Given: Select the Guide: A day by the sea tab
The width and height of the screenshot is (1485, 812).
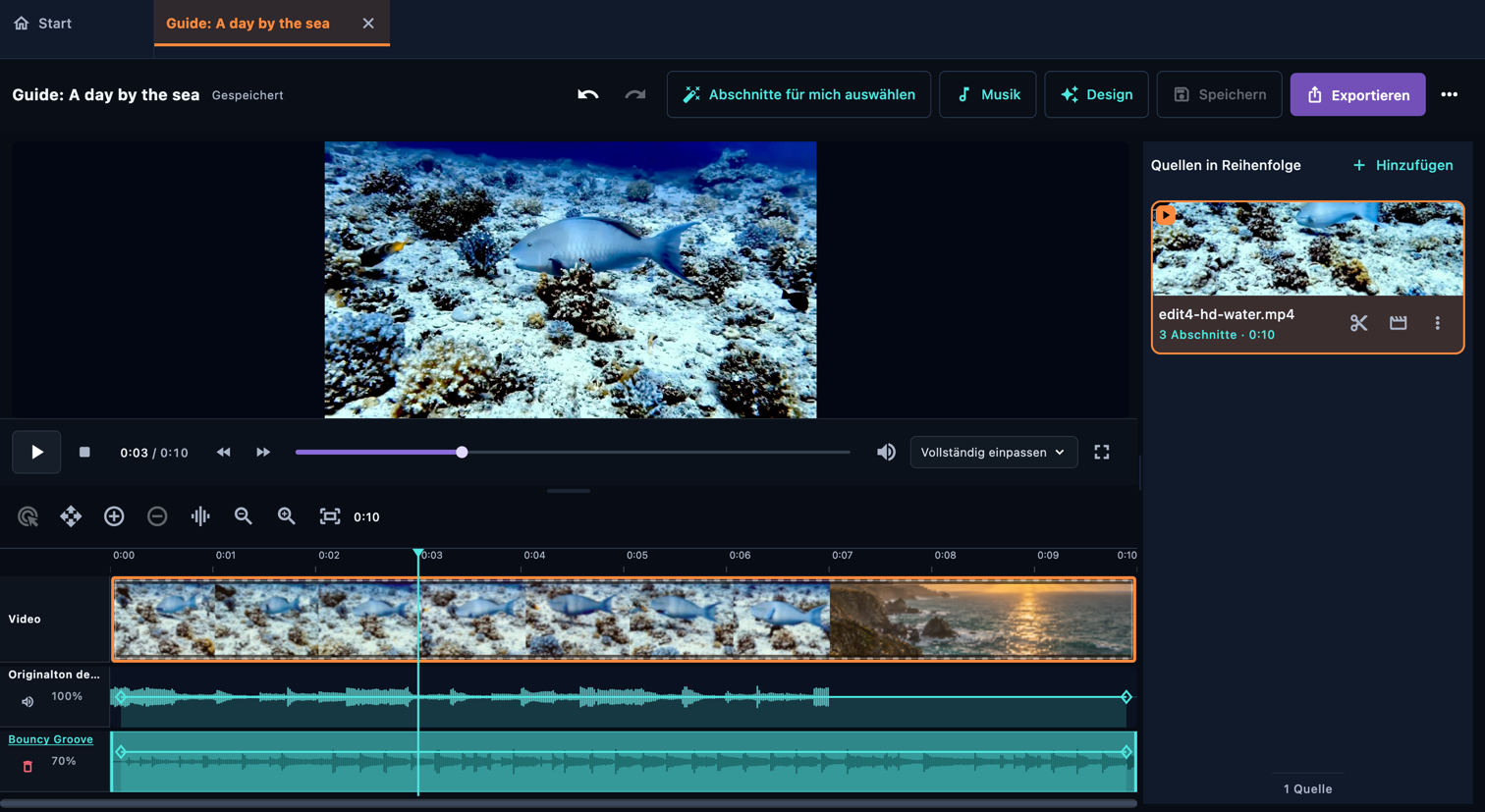Looking at the screenshot, I should click(247, 24).
